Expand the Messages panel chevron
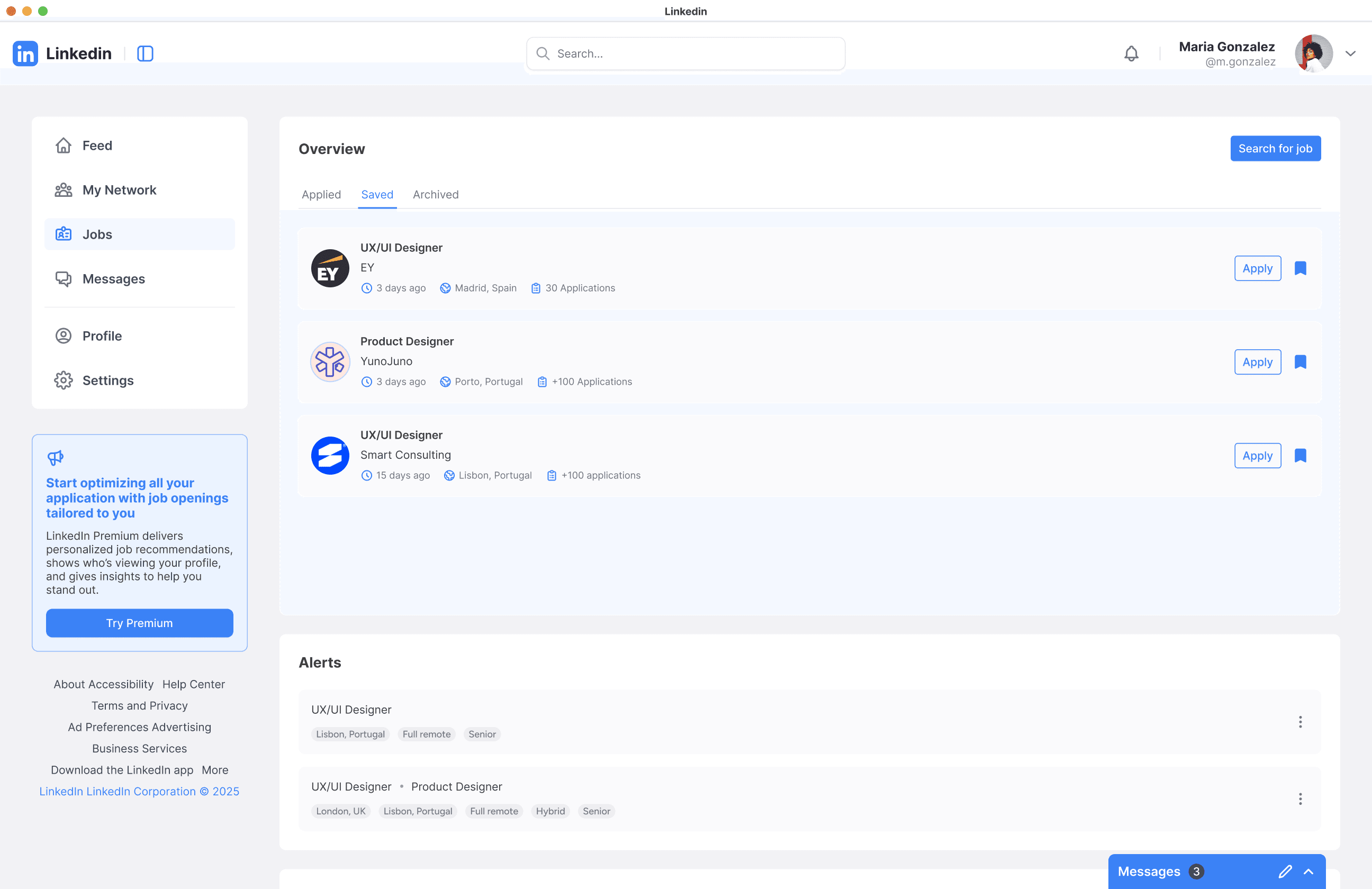The image size is (1372, 889). tap(1308, 871)
